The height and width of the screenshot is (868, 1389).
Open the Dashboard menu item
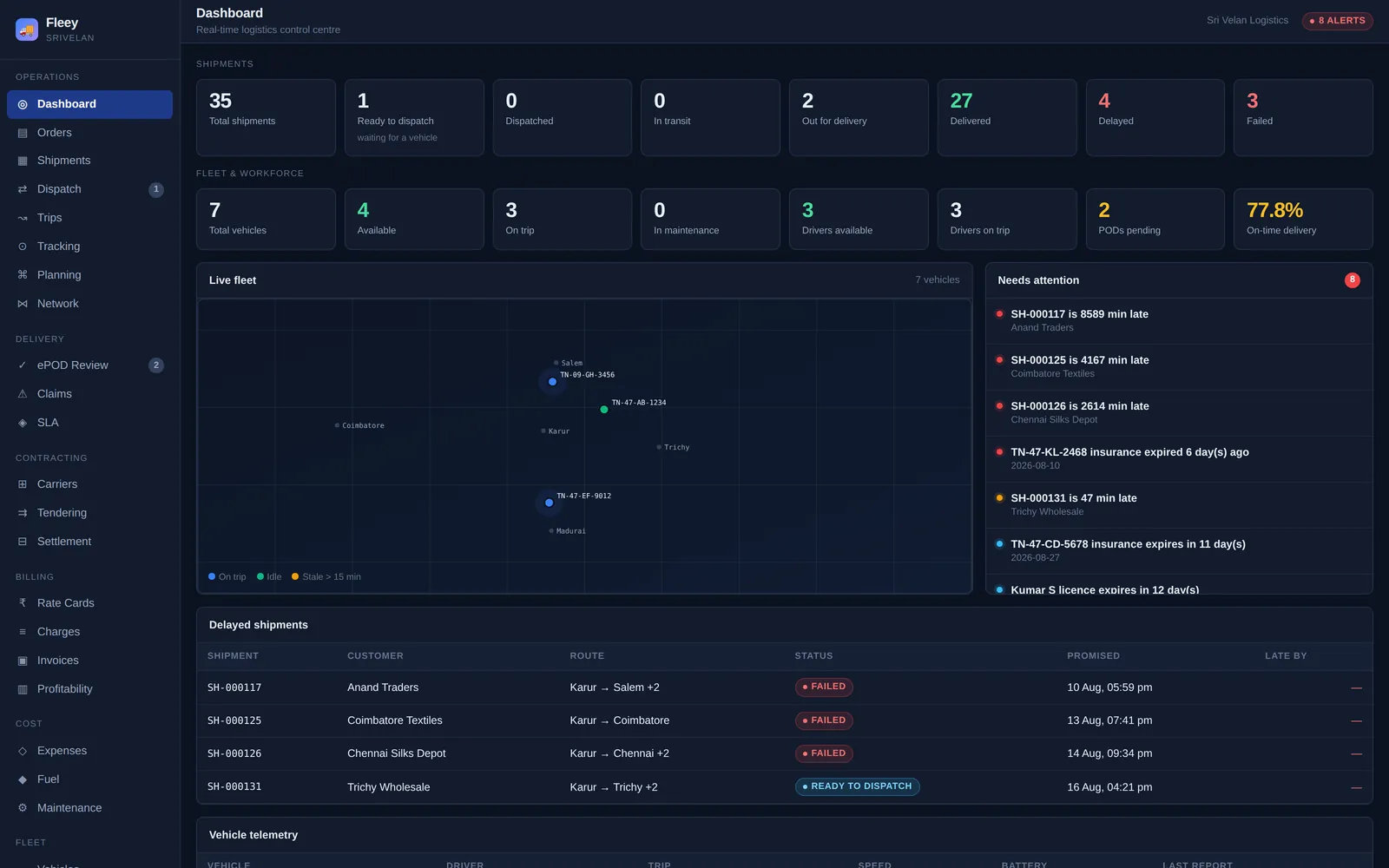pyautogui.click(x=89, y=104)
